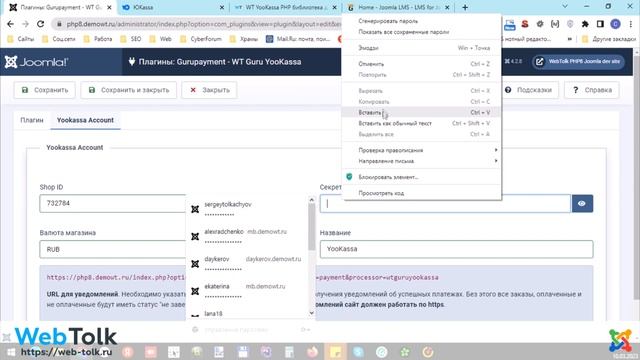Screen dimensions: 640x360
Task: Click the secret key input field
Action: 445,203
